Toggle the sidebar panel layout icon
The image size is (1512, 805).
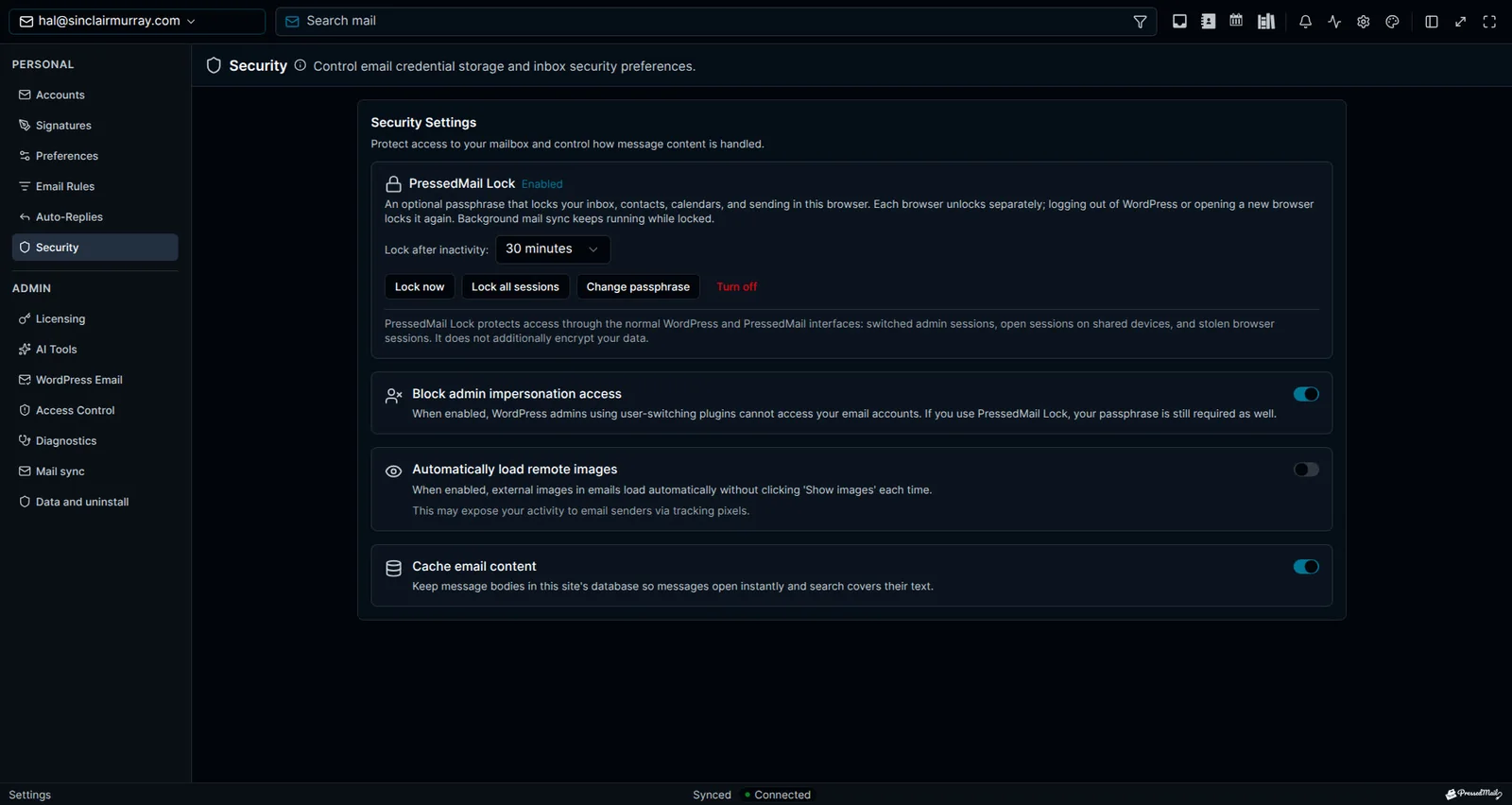point(1432,22)
